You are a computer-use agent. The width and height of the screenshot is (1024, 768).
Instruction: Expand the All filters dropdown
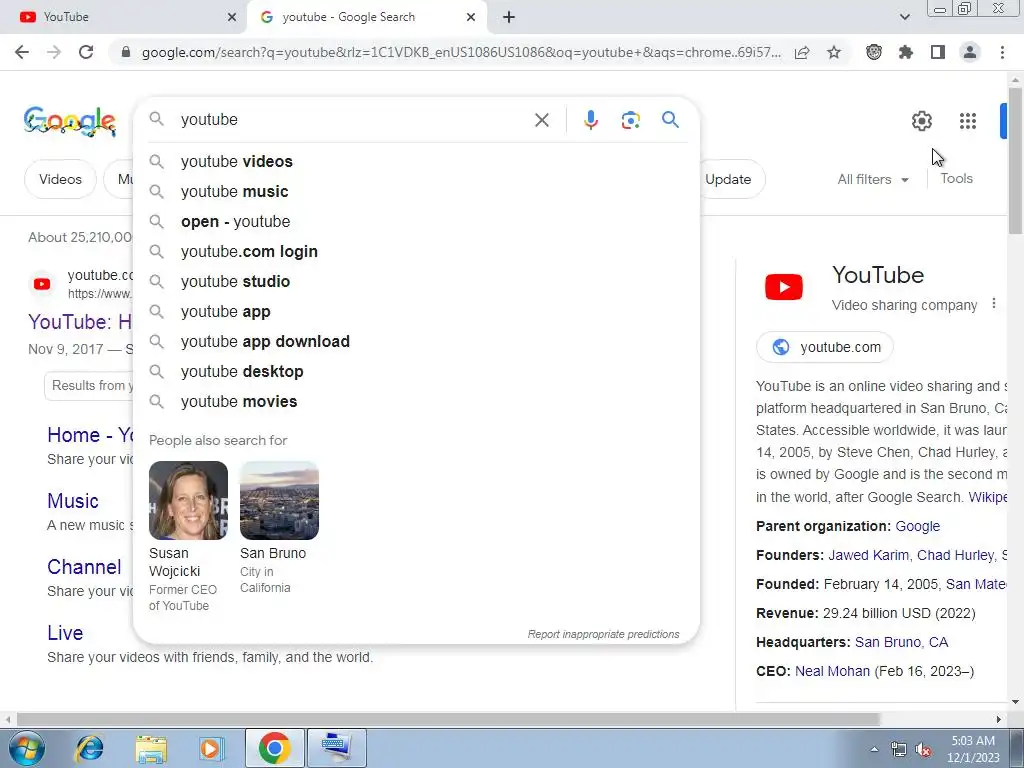point(873,179)
